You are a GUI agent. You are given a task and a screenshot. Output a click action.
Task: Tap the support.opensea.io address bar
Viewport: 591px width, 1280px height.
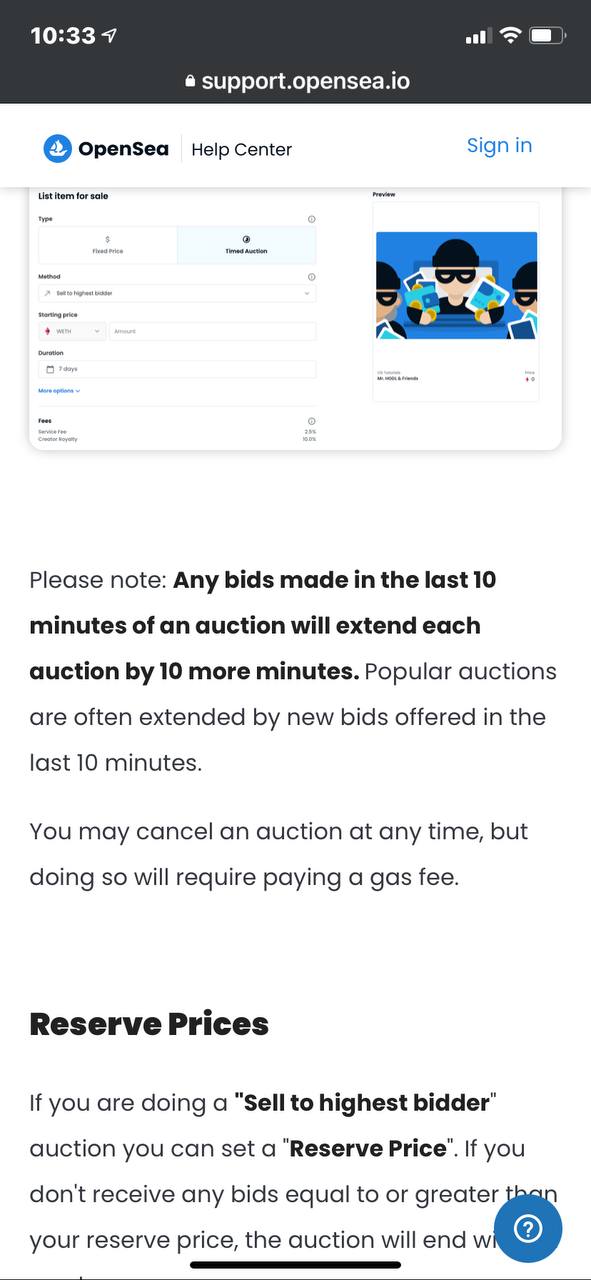point(296,82)
